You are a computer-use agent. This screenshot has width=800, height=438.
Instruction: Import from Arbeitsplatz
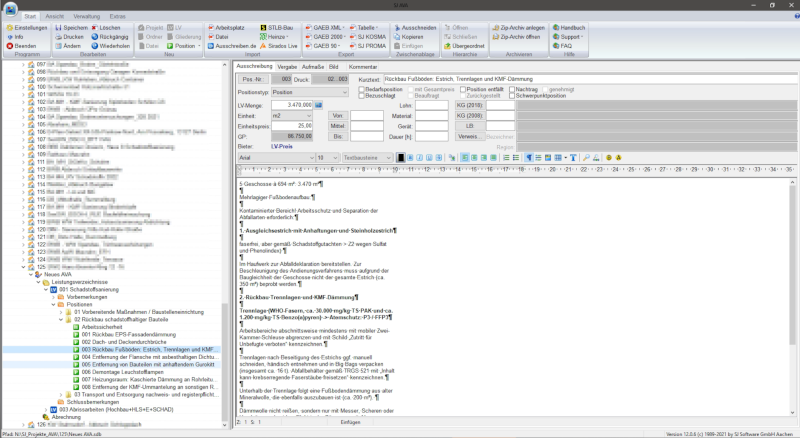226,28
